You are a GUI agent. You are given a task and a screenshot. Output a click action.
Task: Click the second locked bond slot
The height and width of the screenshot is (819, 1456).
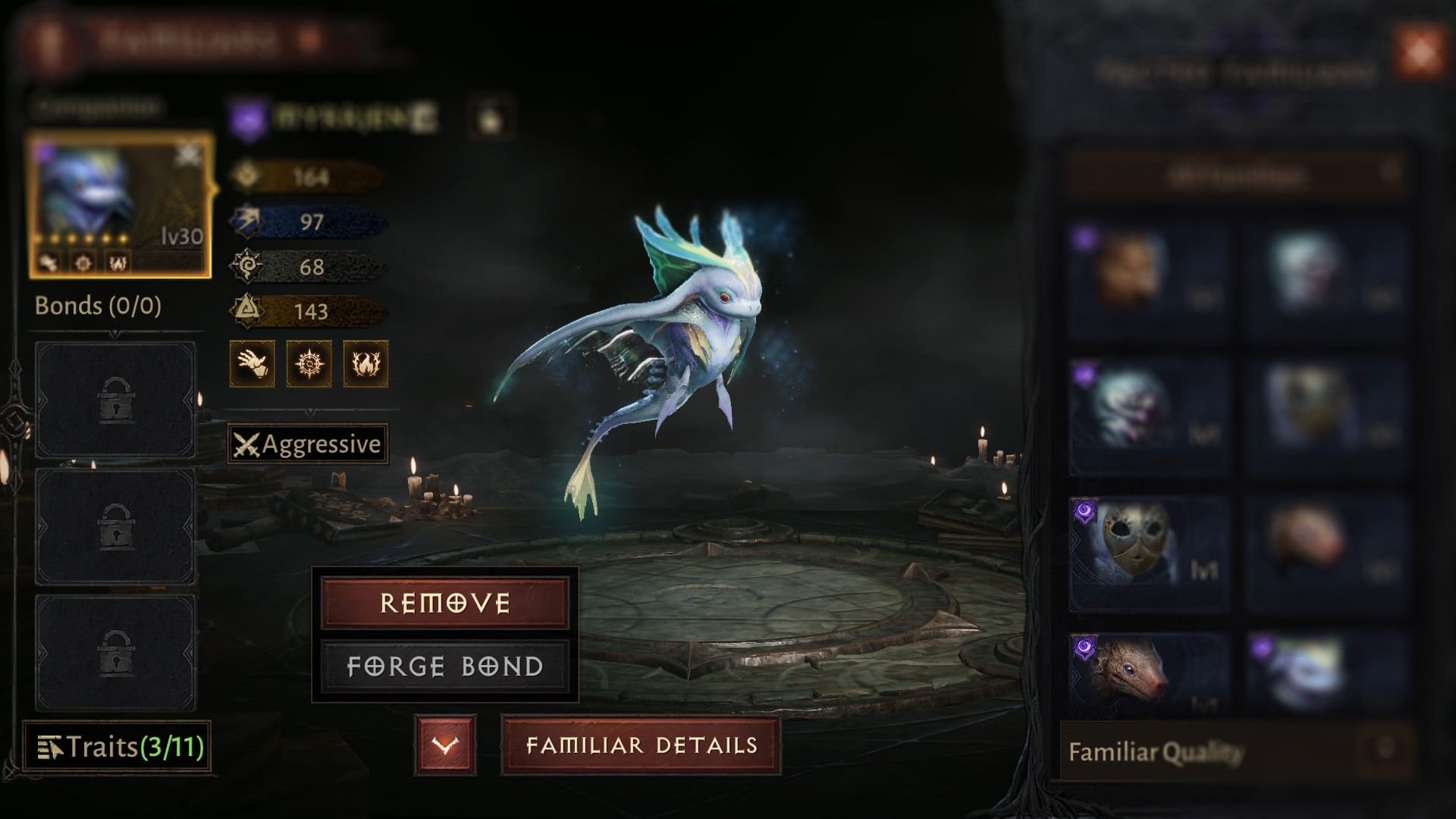pos(115,526)
